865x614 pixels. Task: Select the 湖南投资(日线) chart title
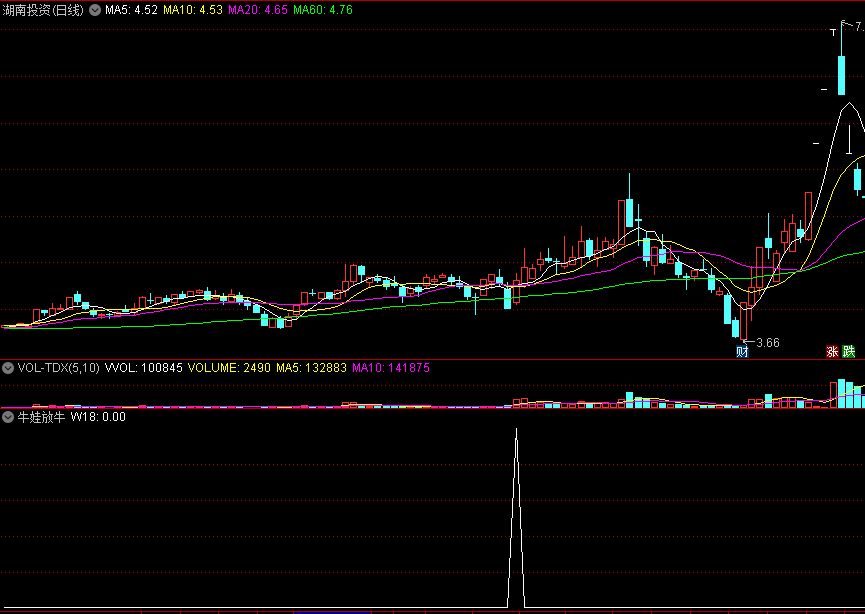point(43,10)
